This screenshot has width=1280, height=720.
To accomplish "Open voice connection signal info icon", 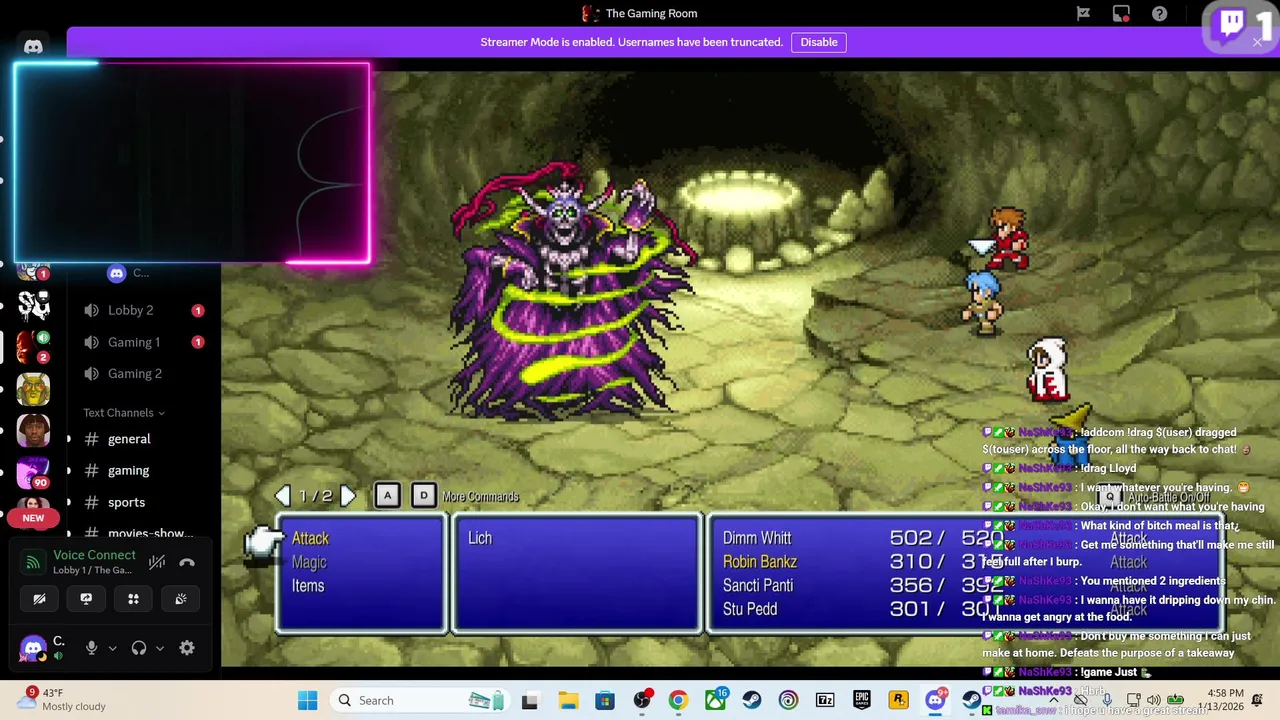I will point(33,562).
